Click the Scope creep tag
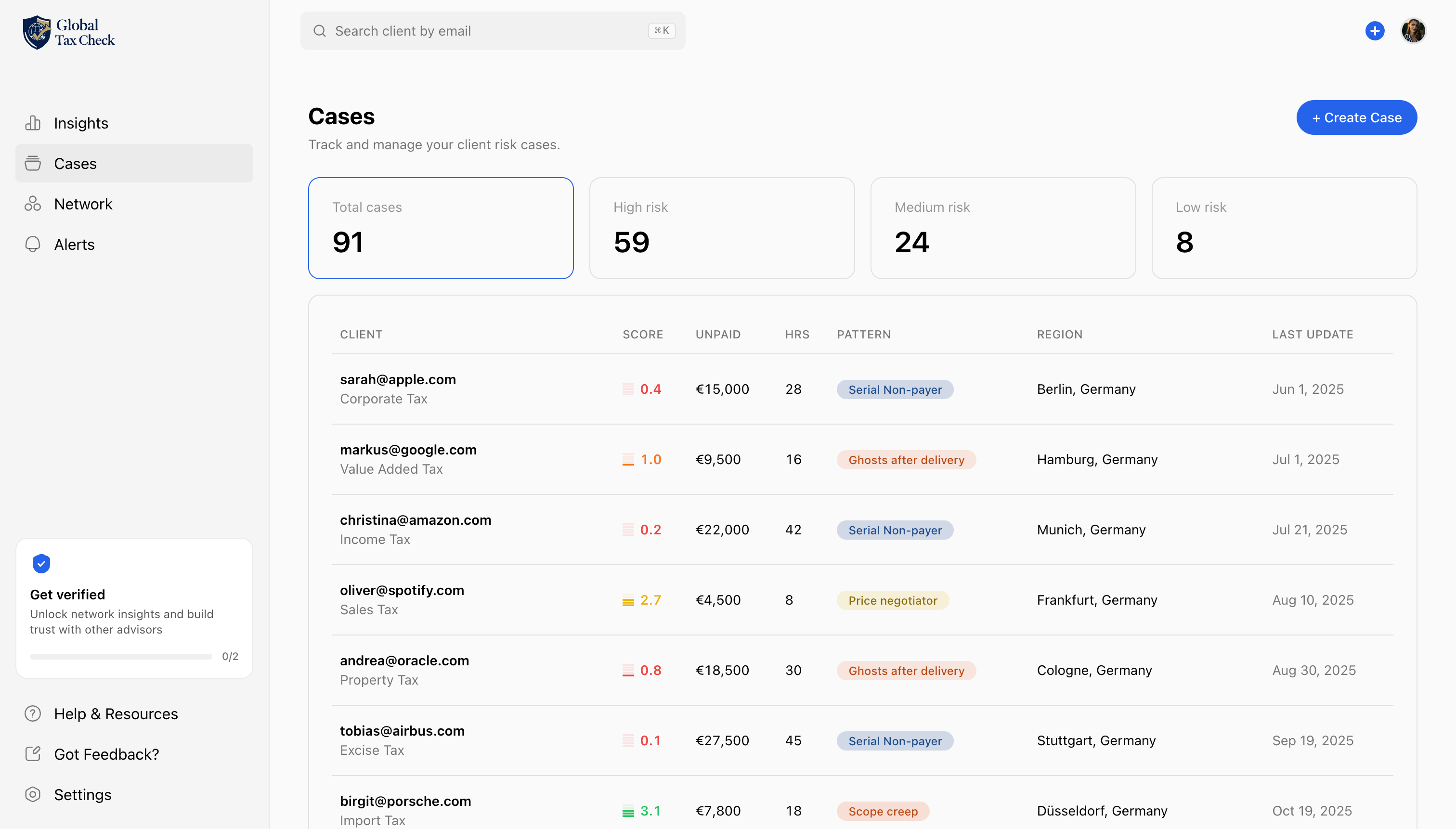1456x829 pixels. pyautogui.click(x=883, y=811)
